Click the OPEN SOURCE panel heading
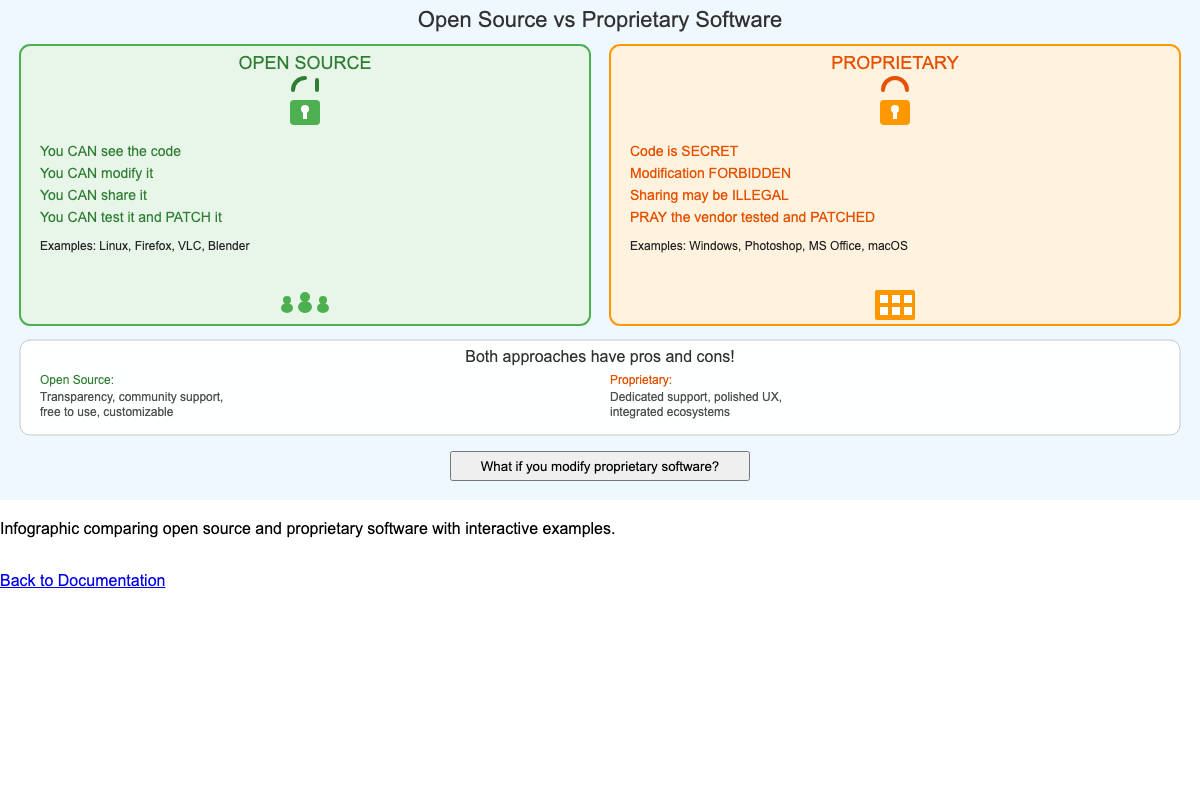The width and height of the screenshot is (1200, 800). pos(305,62)
